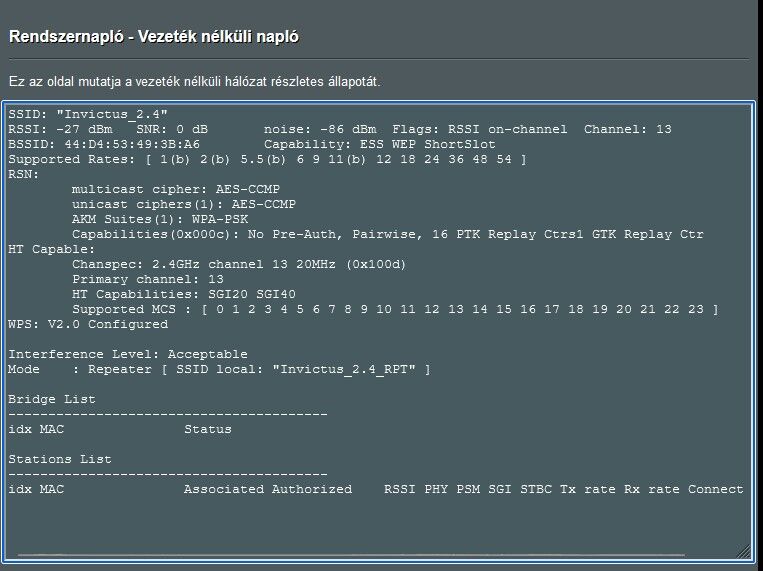Click the multicast cipher AES-CCMP line

coord(176,189)
